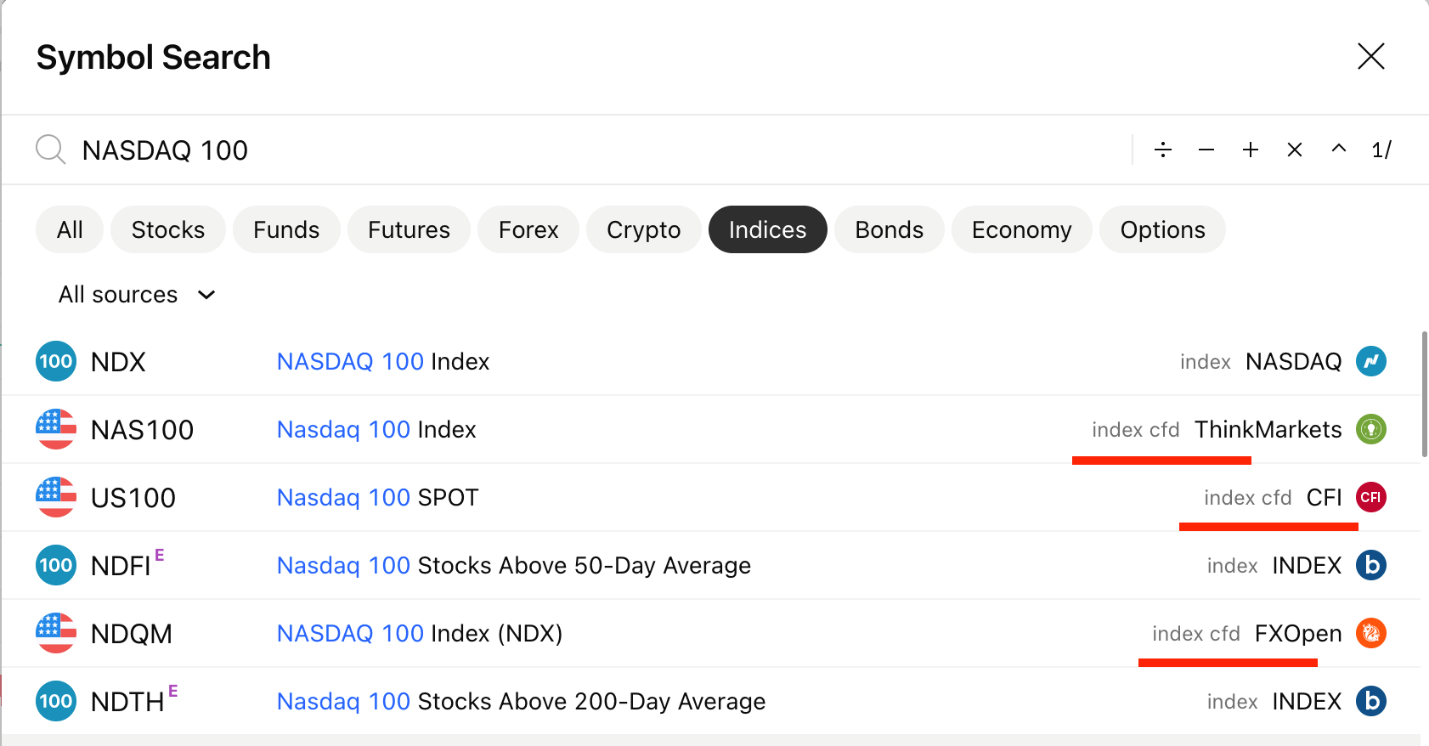Insert the multiplication operator symbol

[x=1294, y=150]
